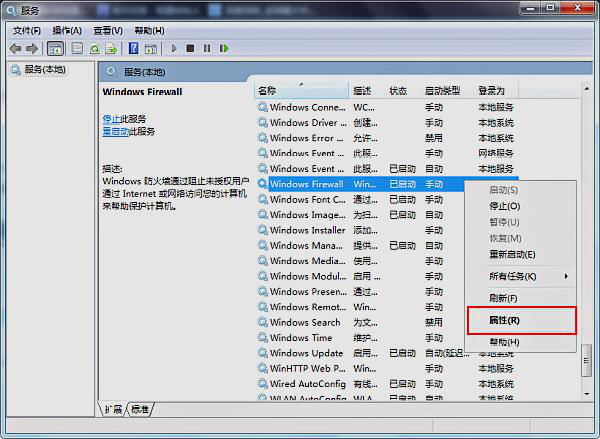The width and height of the screenshot is (600, 439).
Task: Switch to the 扩展 tab
Action: coord(113,410)
